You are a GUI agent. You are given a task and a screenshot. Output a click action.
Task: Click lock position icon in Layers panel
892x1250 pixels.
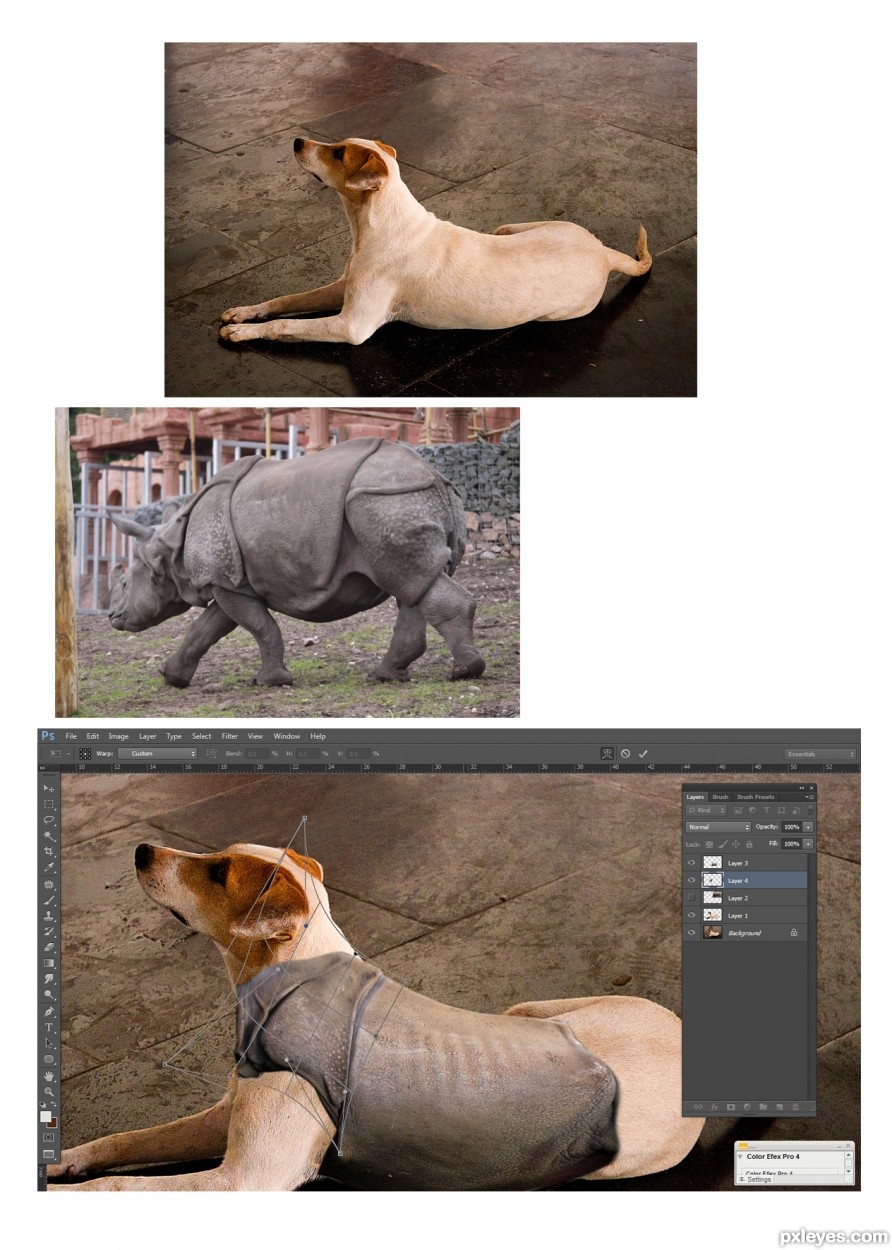click(x=736, y=844)
